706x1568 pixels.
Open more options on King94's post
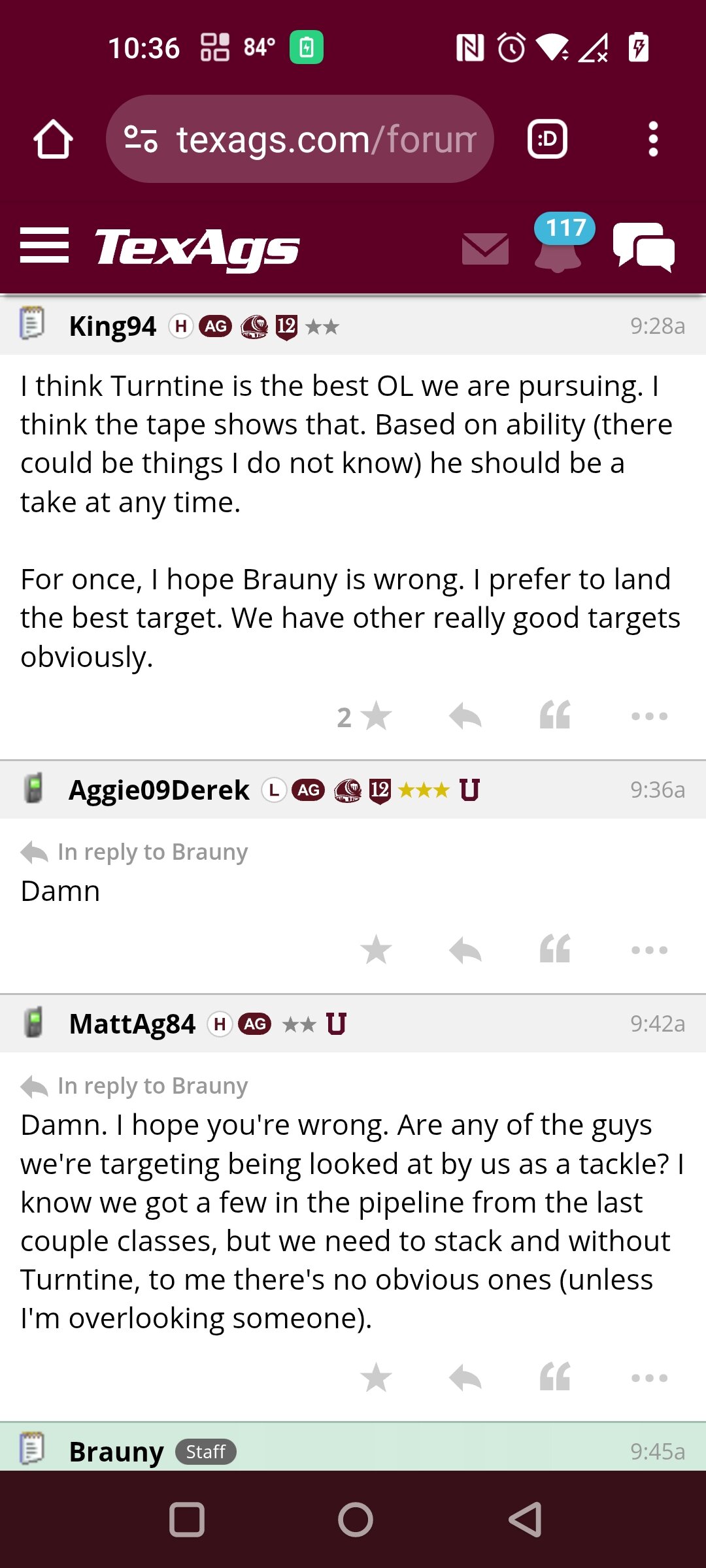click(x=649, y=716)
